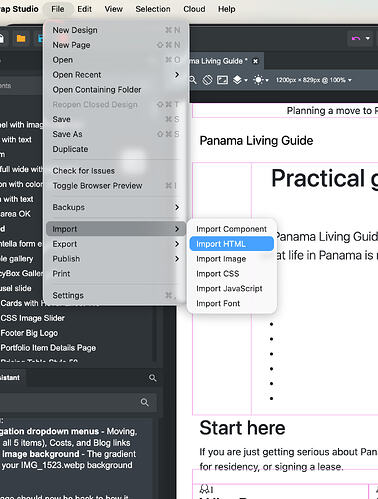Click the zoom magnifier icon in stage toolbar

tap(193, 80)
